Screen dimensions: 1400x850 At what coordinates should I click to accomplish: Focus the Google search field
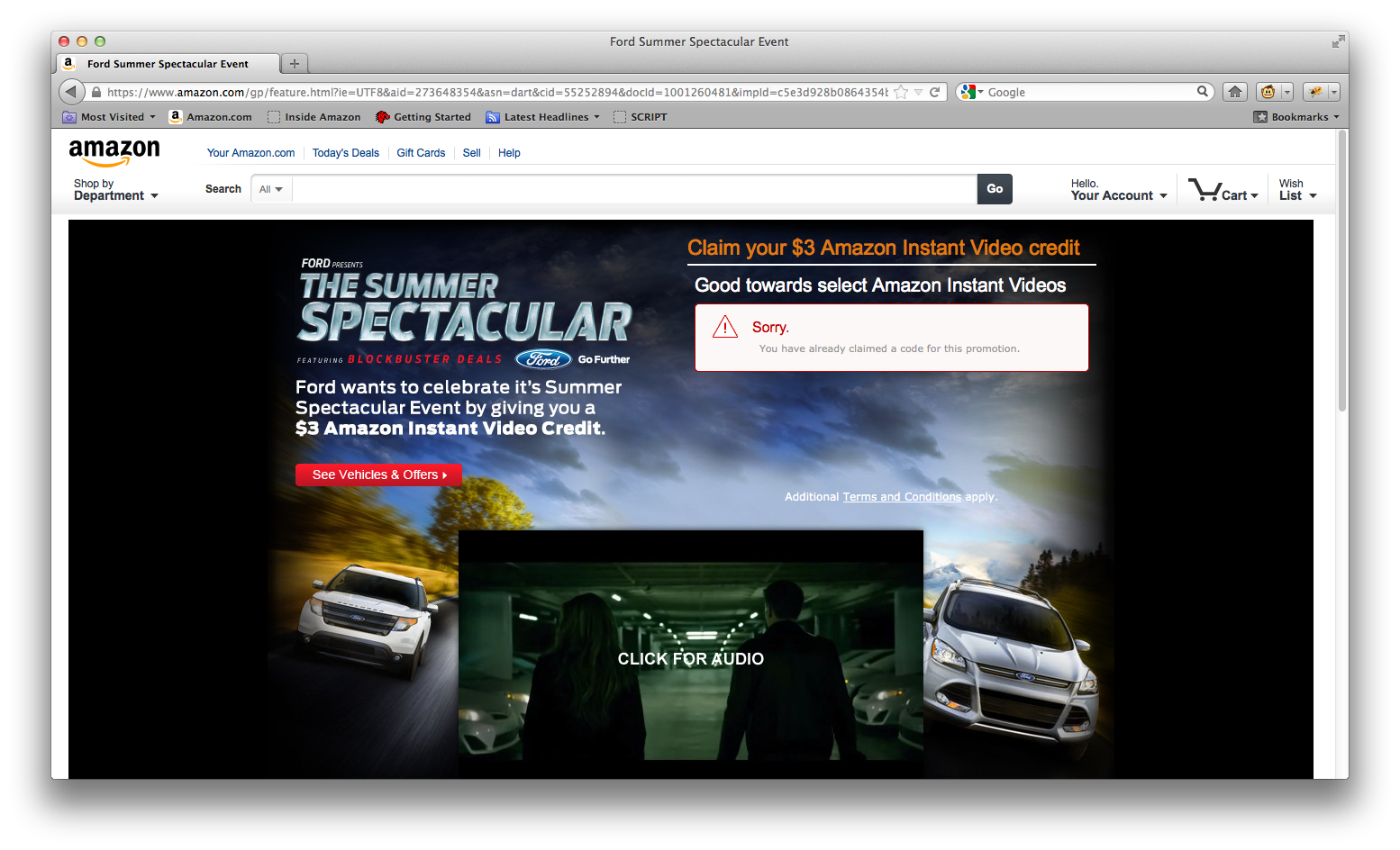[x=1090, y=92]
